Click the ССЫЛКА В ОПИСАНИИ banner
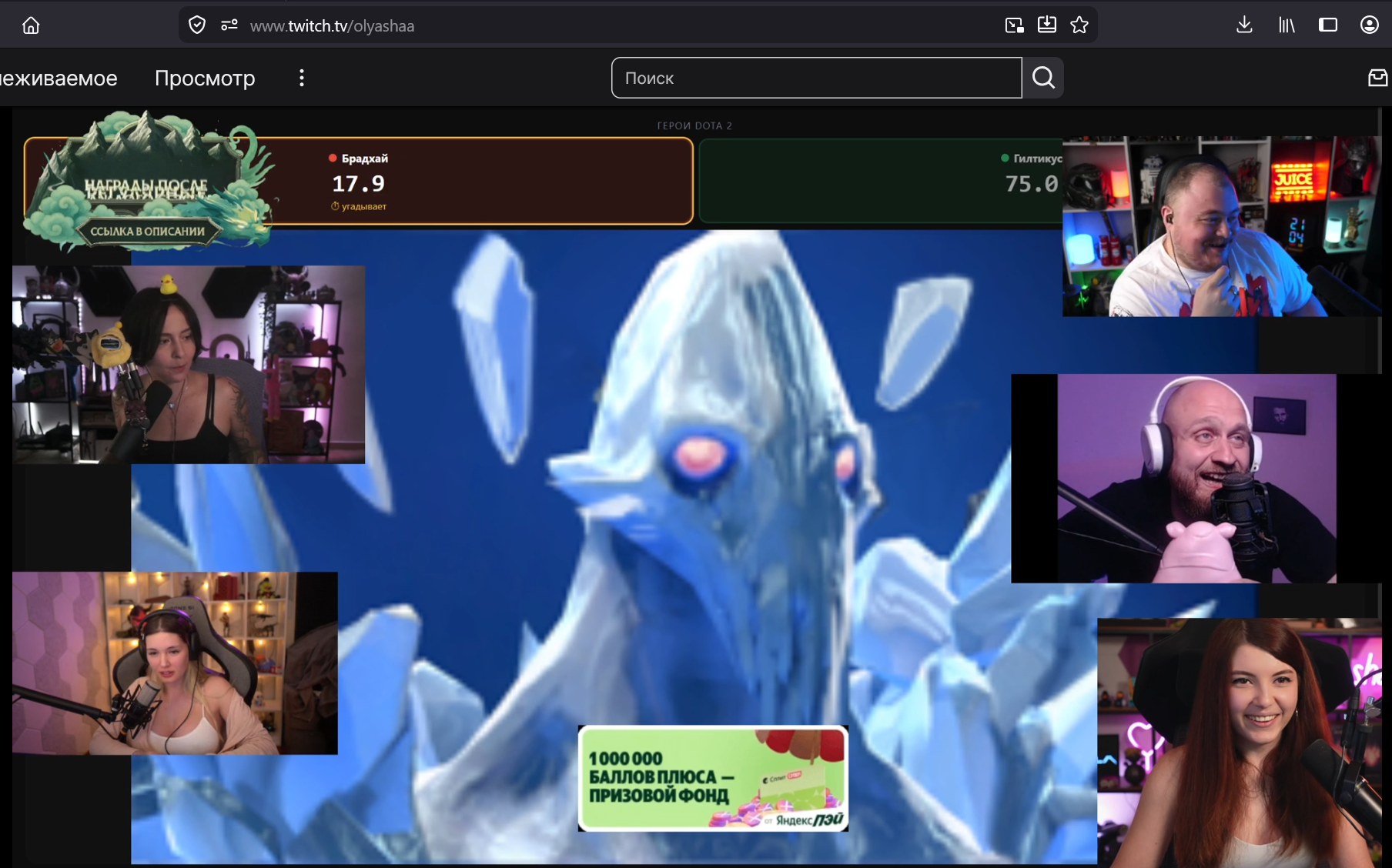Viewport: 1392px width, 868px height. (x=148, y=232)
